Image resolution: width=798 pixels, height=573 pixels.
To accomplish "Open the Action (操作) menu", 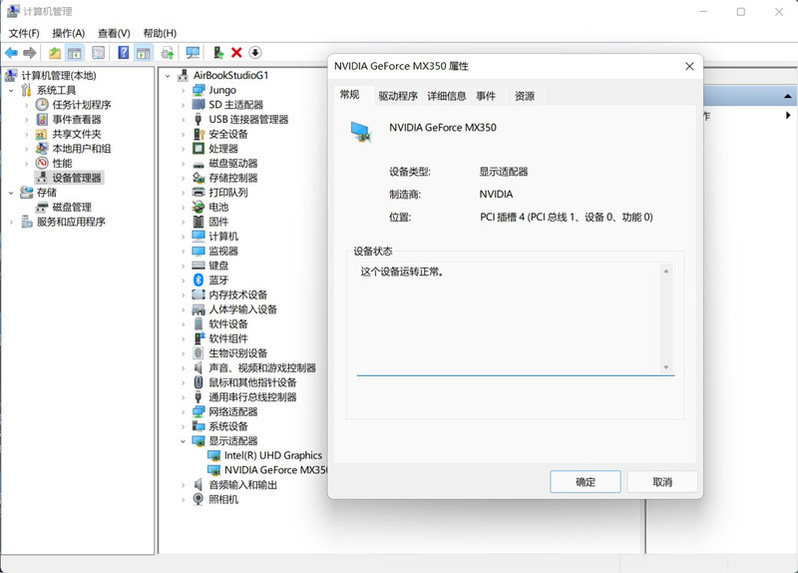I will [68, 33].
